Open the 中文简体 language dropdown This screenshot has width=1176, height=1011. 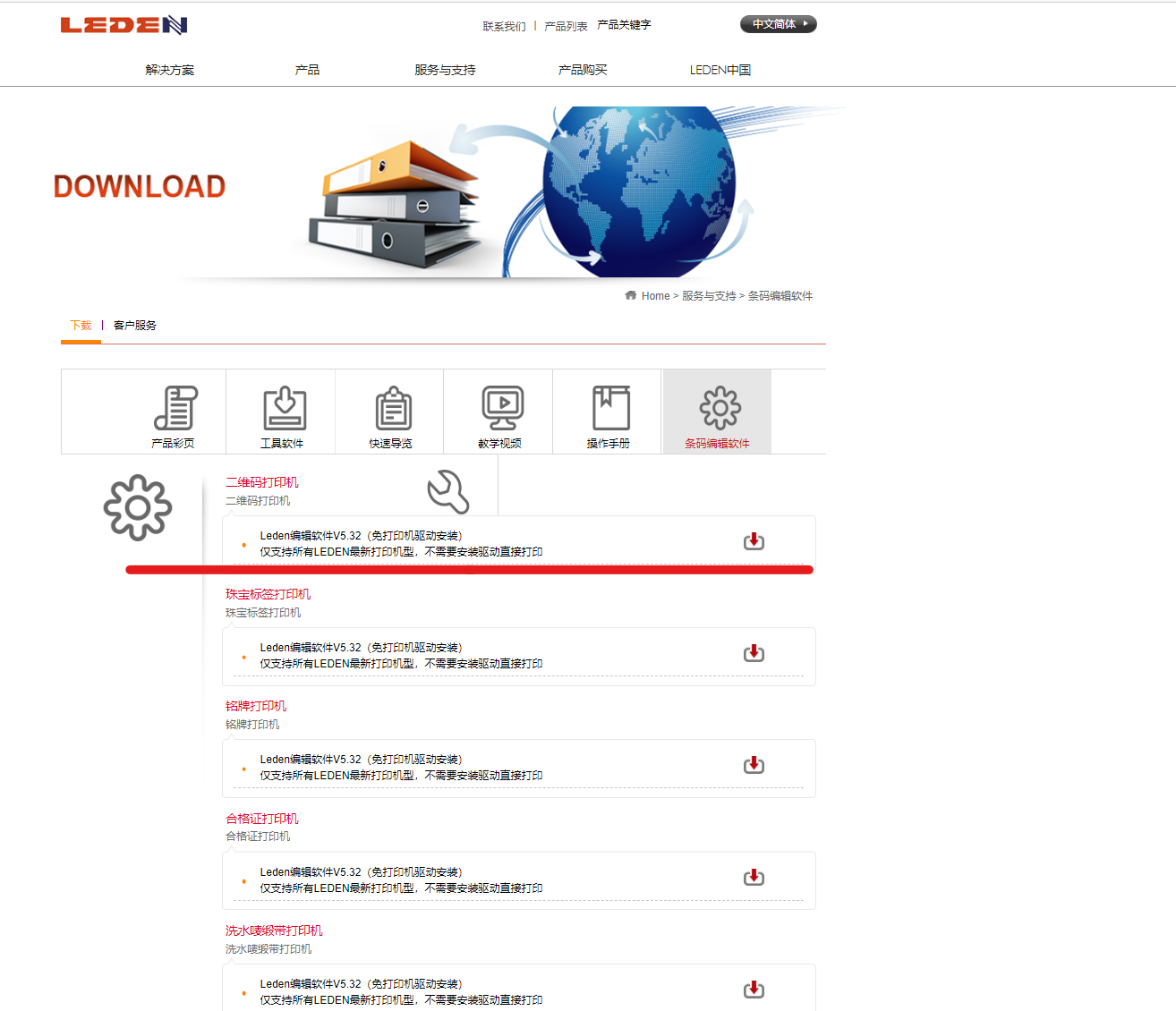pyautogui.click(x=779, y=24)
